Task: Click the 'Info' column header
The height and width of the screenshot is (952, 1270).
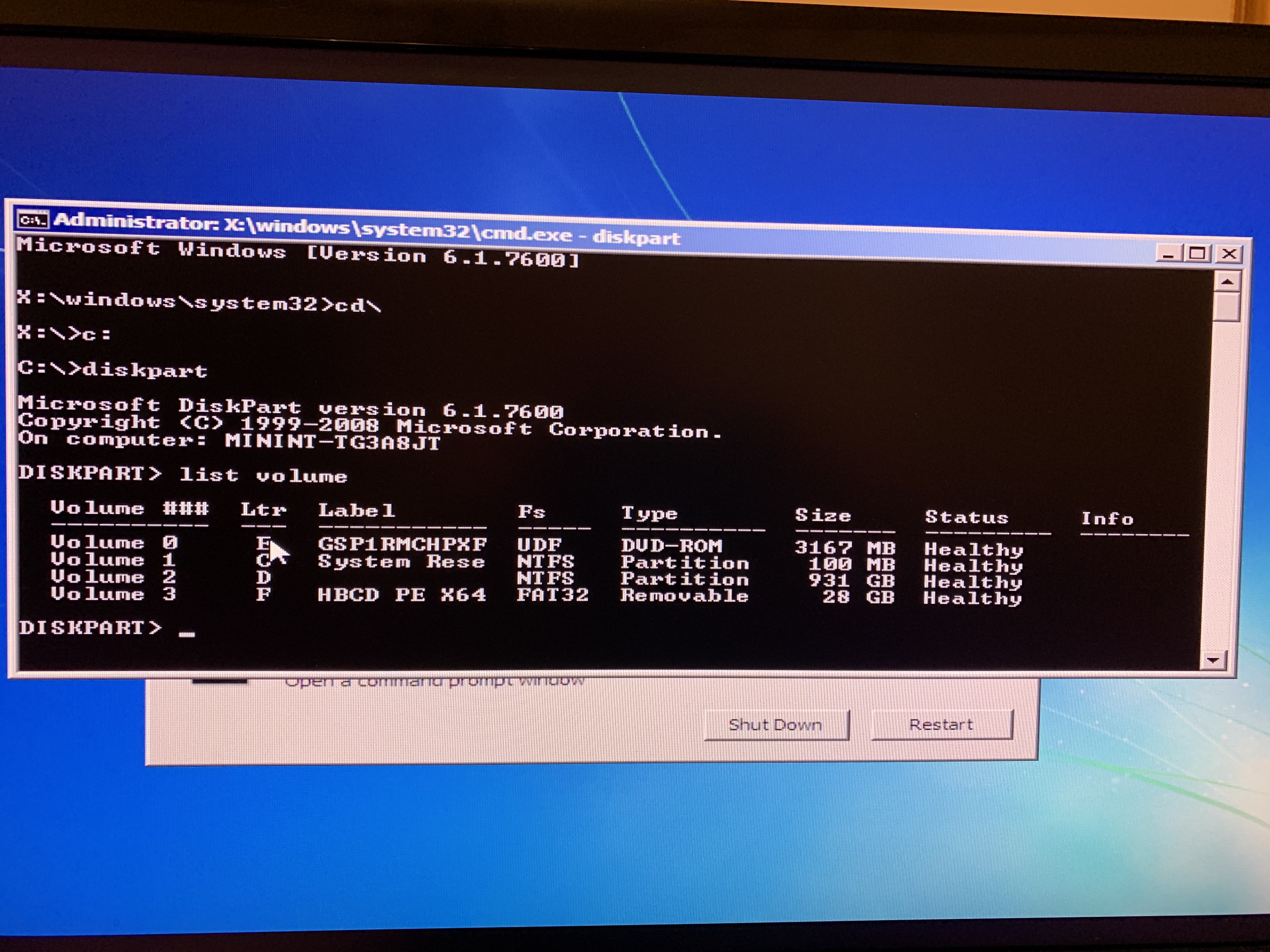Action: [x=1107, y=519]
